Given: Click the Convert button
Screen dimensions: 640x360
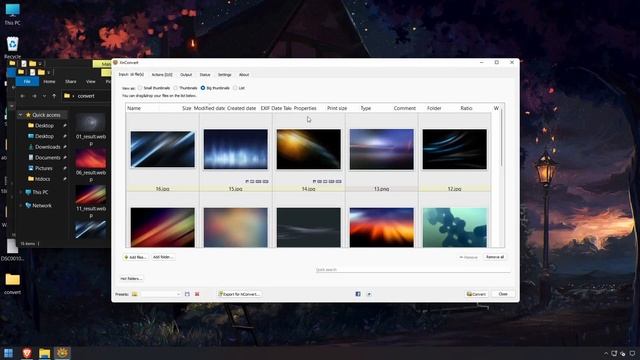Looking at the screenshot, I should click(x=476, y=294).
